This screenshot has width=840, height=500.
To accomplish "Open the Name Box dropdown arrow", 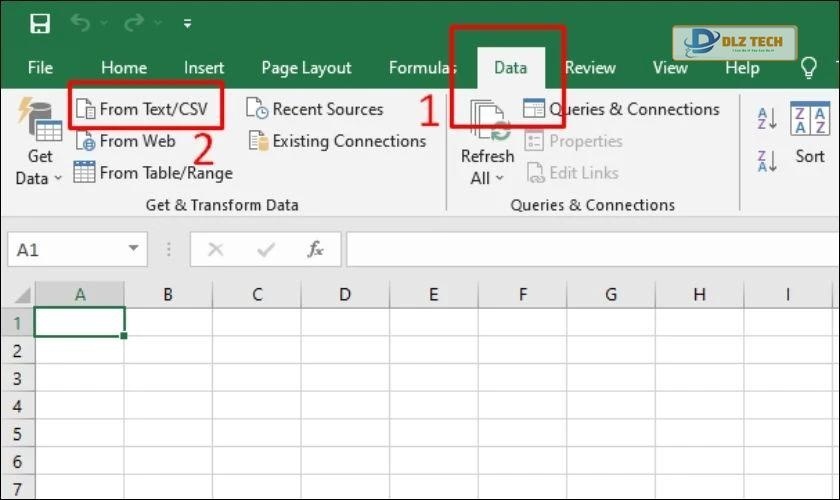I will click(133, 250).
